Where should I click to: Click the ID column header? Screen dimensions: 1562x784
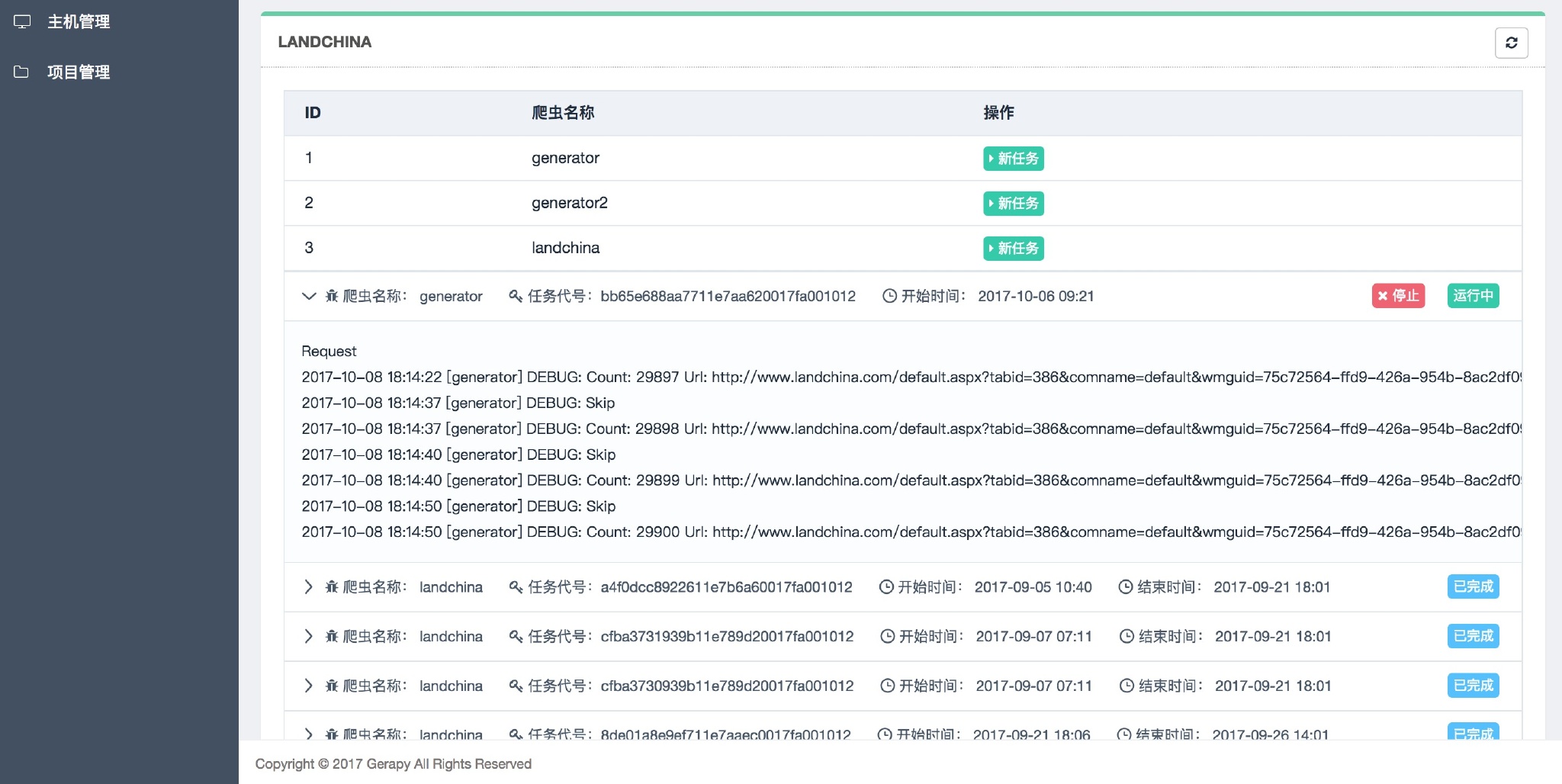[x=313, y=113]
